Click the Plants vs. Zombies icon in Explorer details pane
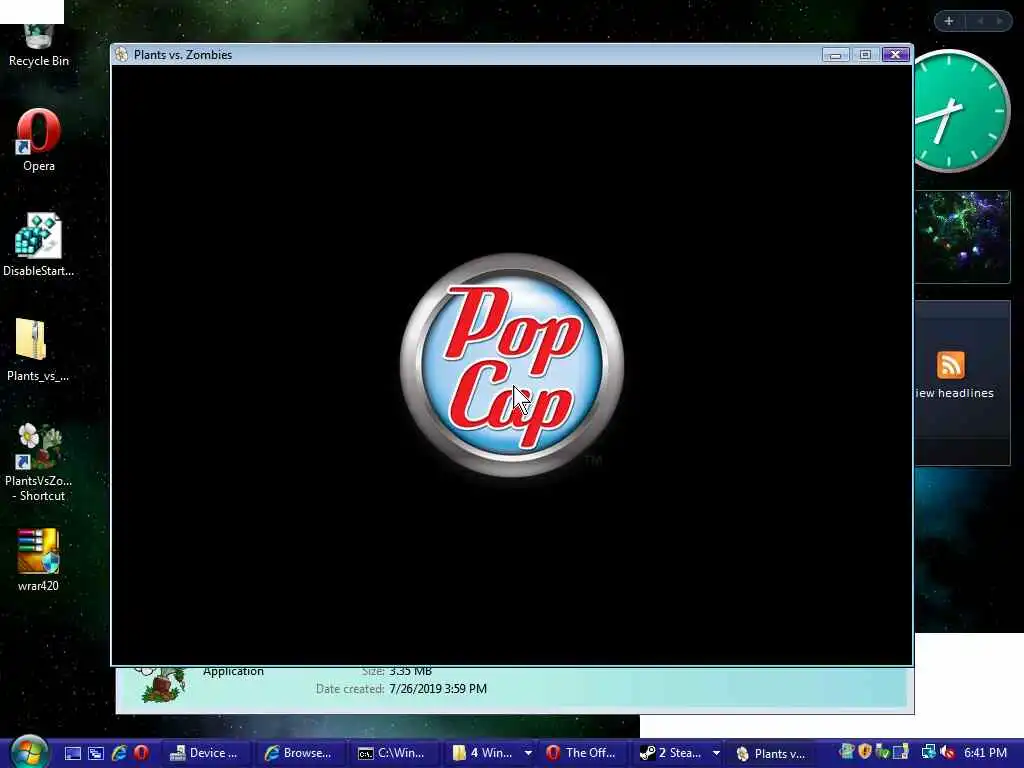This screenshot has height=768, width=1024. tap(161, 684)
